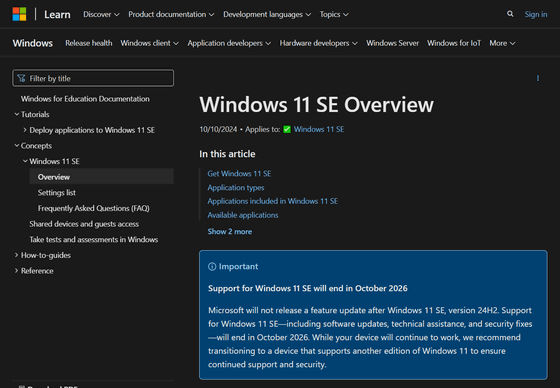The height and width of the screenshot is (388, 560).
Task: Open Settings list page
Action: (56, 193)
